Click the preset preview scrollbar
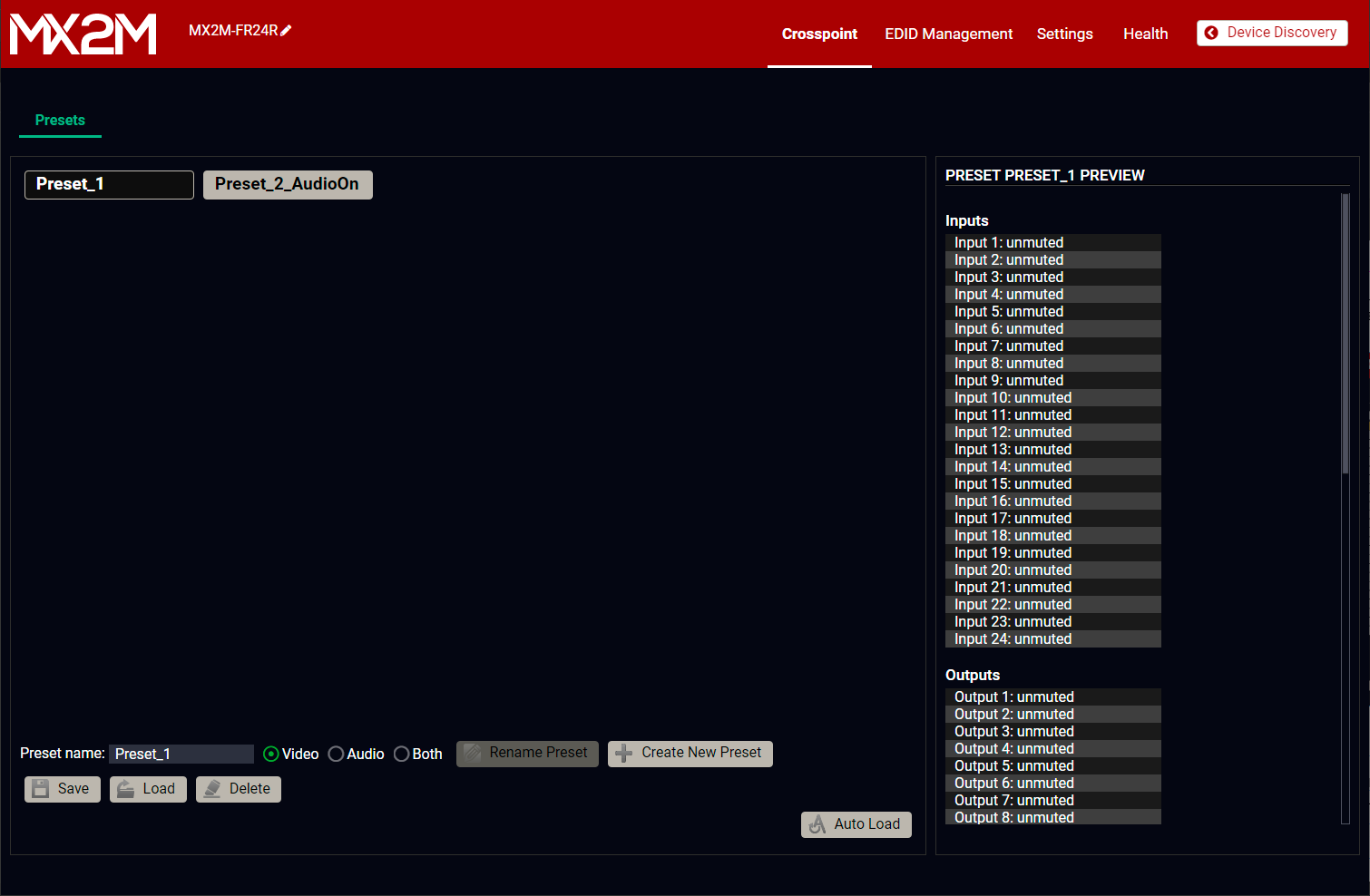Viewport: 1370px width, 896px height. pos(1346,334)
